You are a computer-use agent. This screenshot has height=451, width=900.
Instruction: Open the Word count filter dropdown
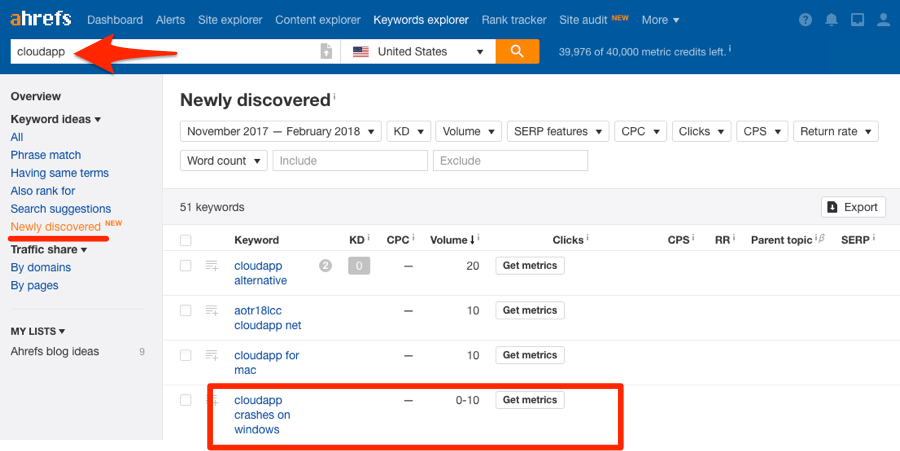pyautogui.click(x=224, y=161)
